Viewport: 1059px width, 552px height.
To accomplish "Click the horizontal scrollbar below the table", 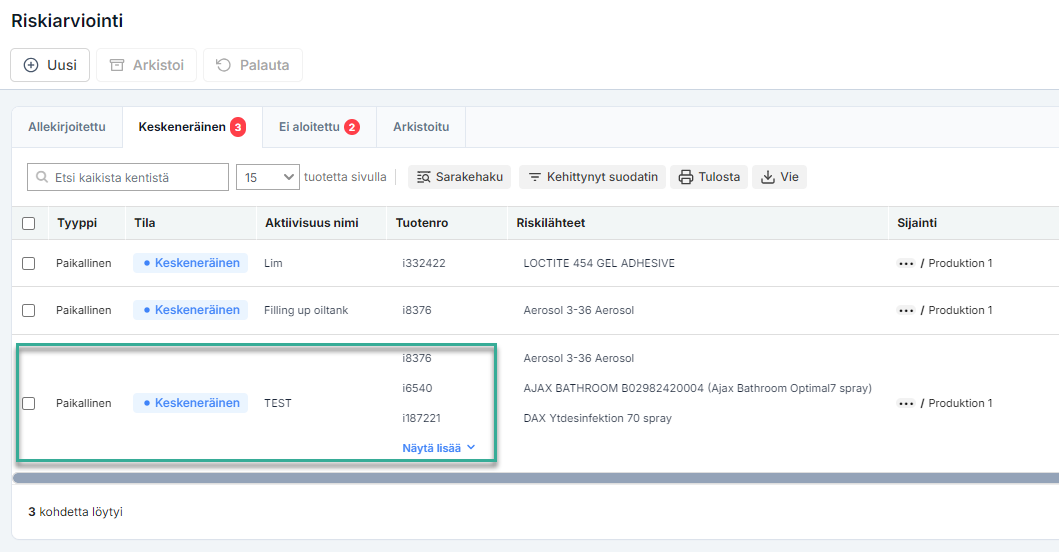I will coord(536,478).
